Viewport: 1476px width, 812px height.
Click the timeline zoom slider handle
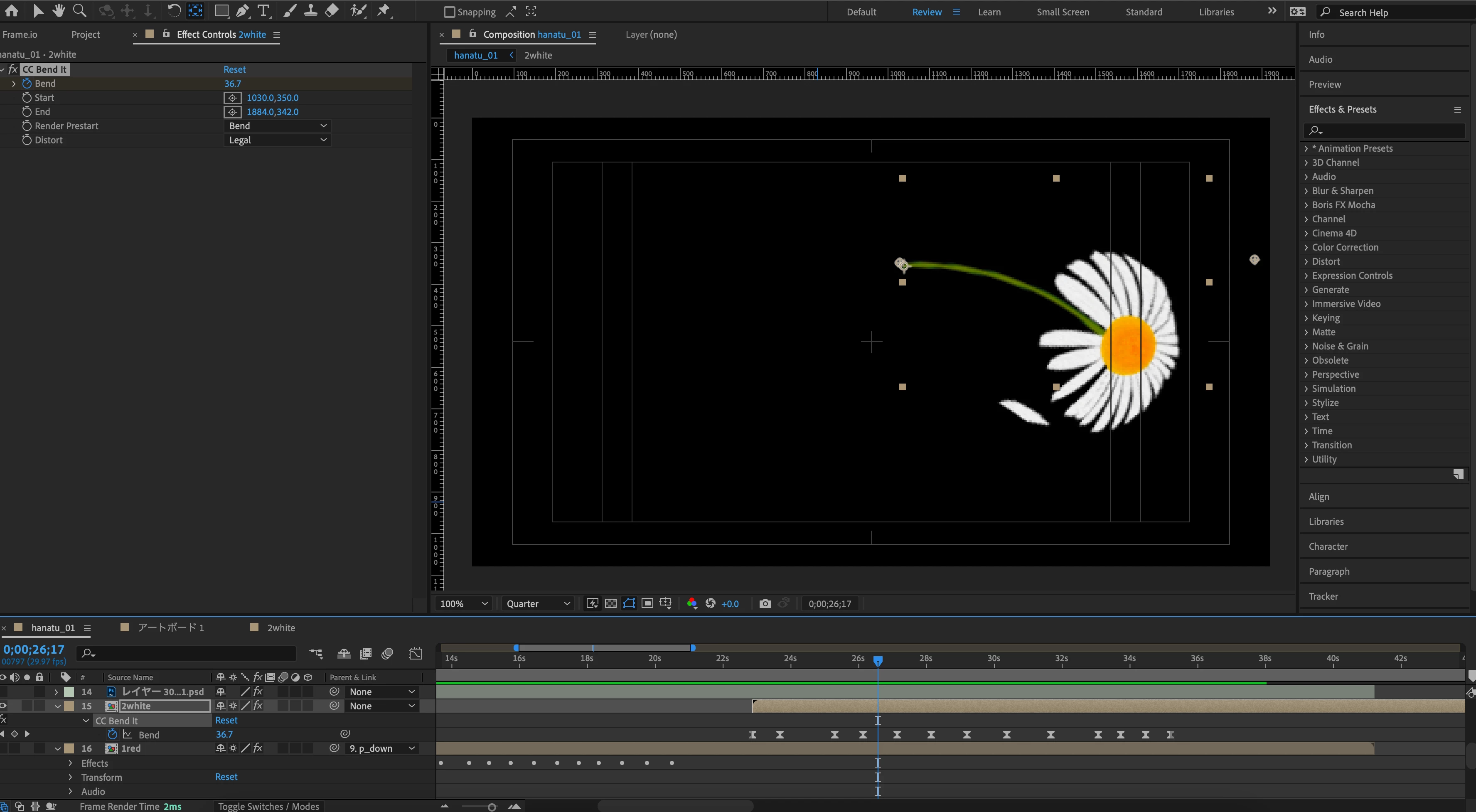point(492,807)
